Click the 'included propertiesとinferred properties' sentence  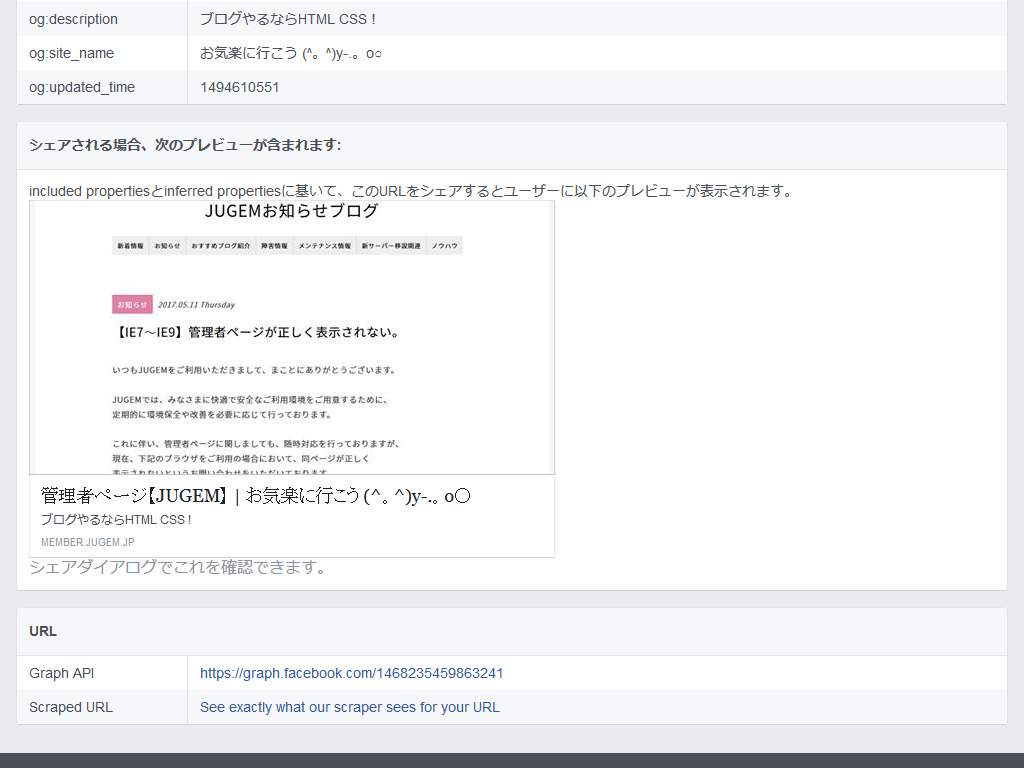411,191
